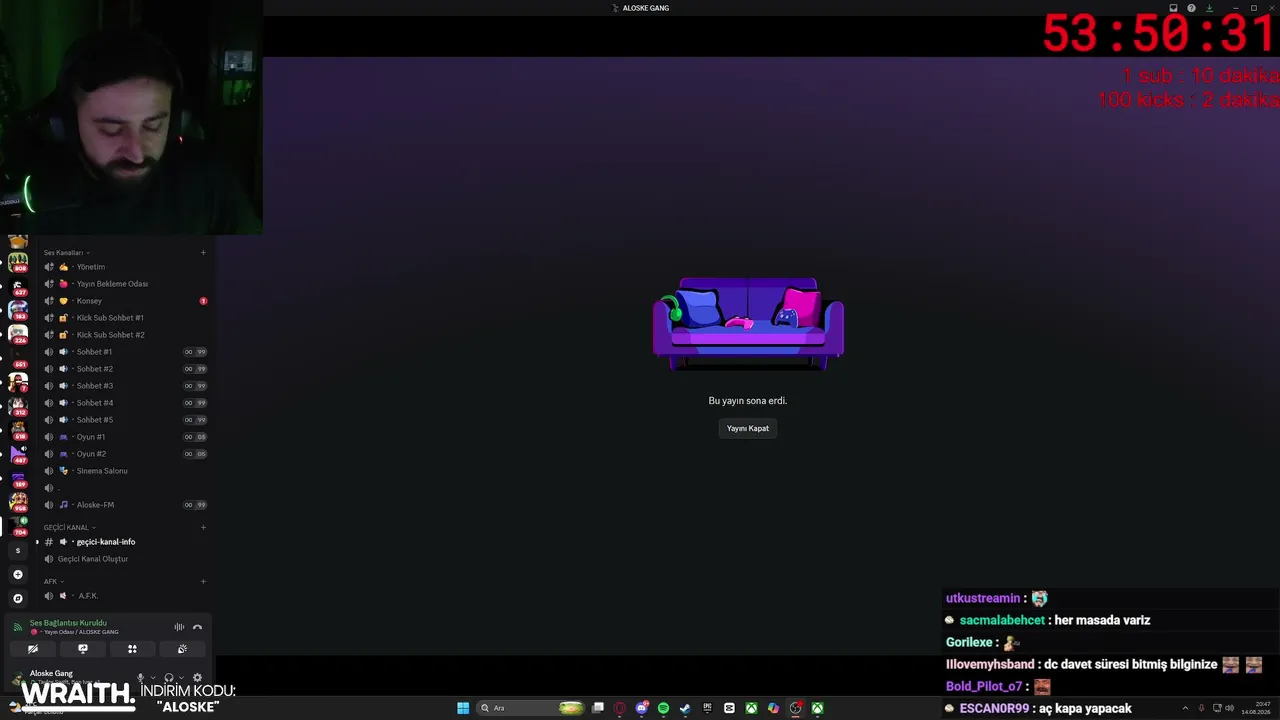Open Opera GX from the taskbar
1280x720 pixels.
tap(620, 708)
